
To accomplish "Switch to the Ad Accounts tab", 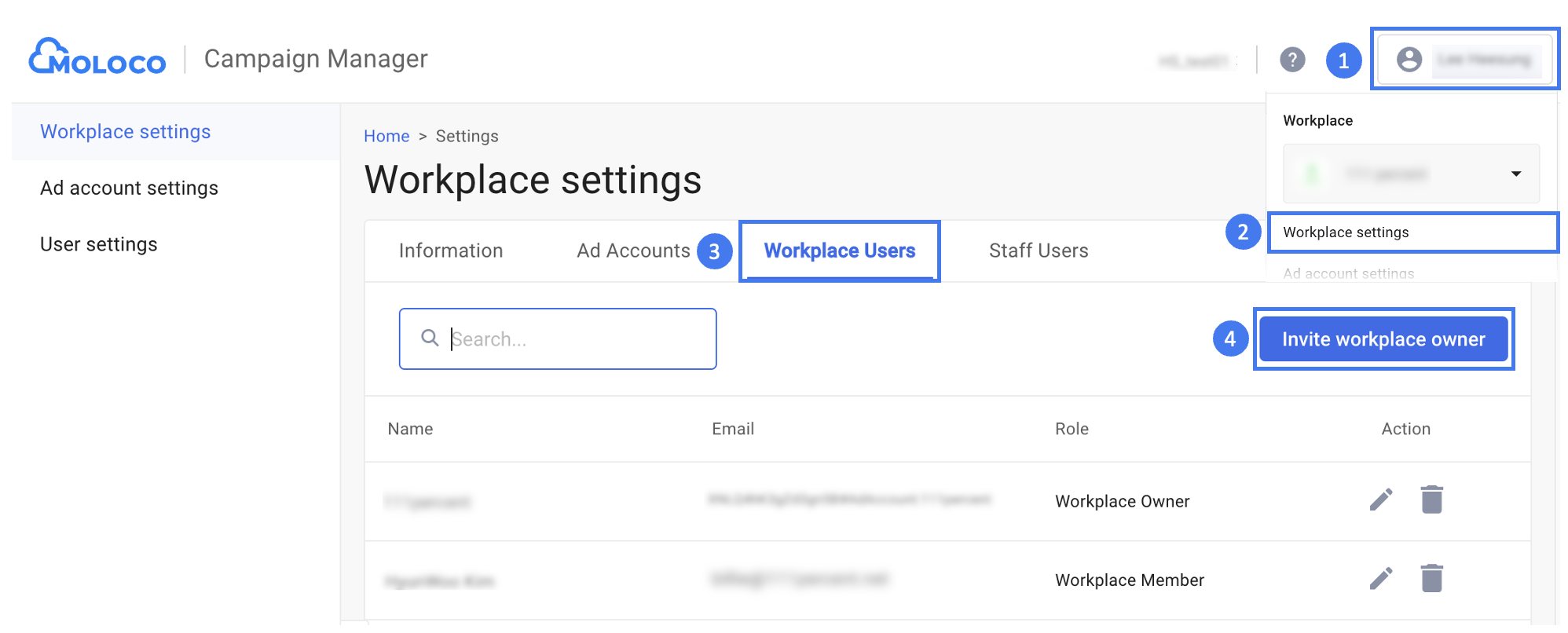I will pyautogui.click(x=632, y=251).
